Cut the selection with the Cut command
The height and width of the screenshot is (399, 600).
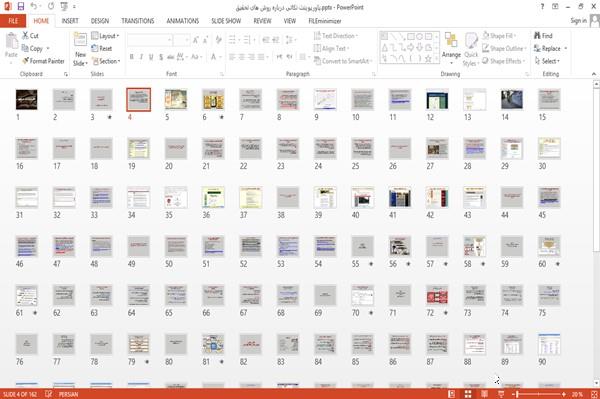30,36
